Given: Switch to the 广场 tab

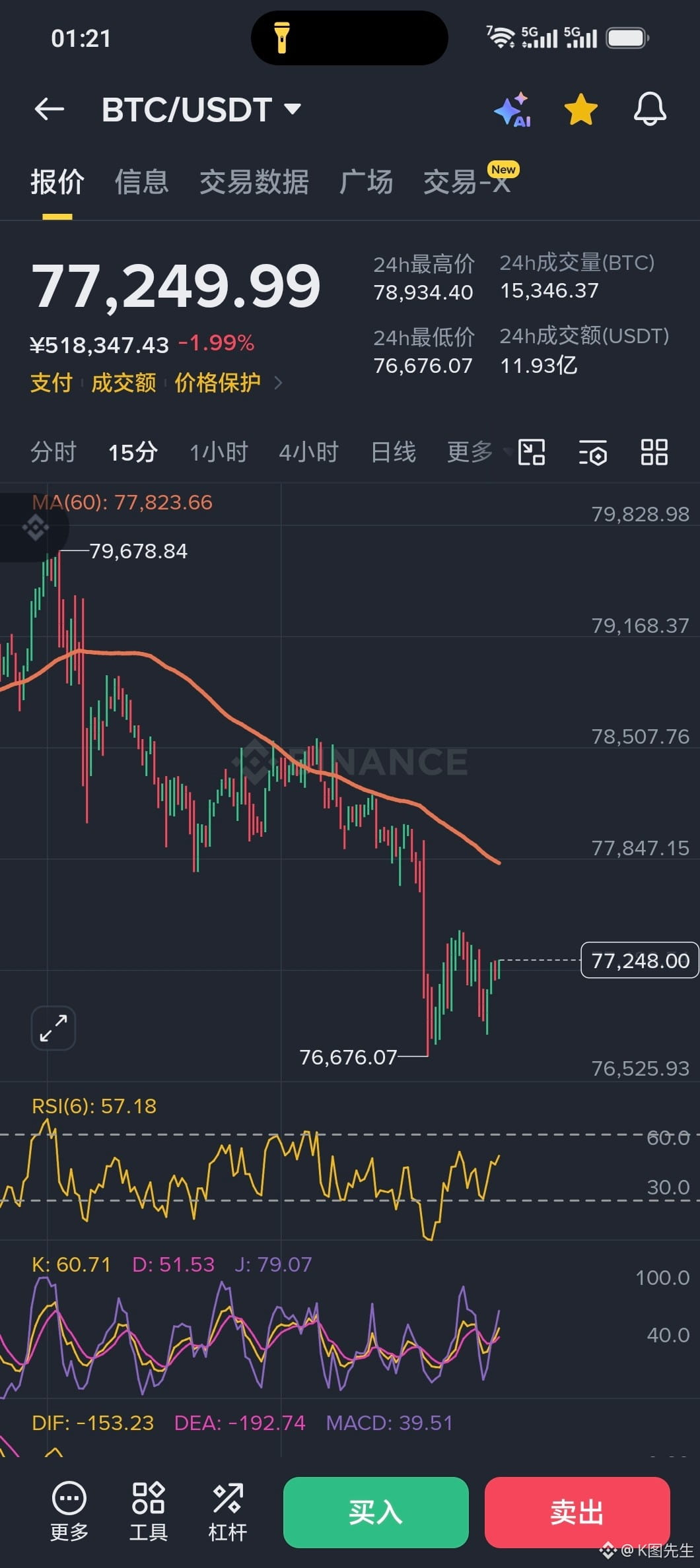Looking at the screenshot, I should click(x=366, y=182).
